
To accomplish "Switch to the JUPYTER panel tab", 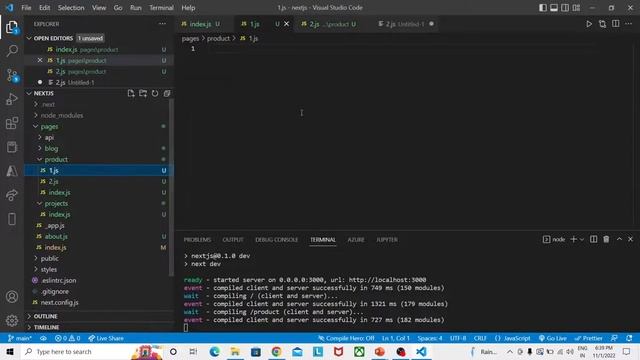I will 387,240.
